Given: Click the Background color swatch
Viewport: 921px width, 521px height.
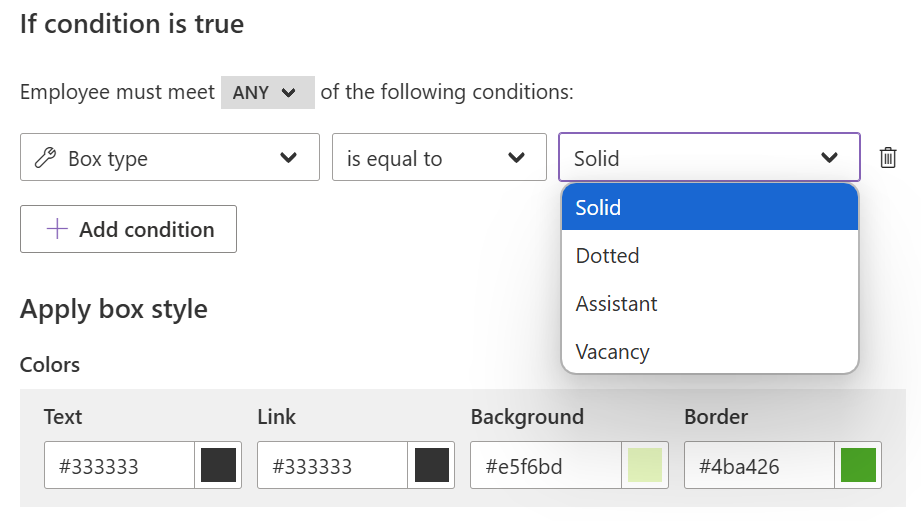Looking at the screenshot, I should [x=645, y=465].
